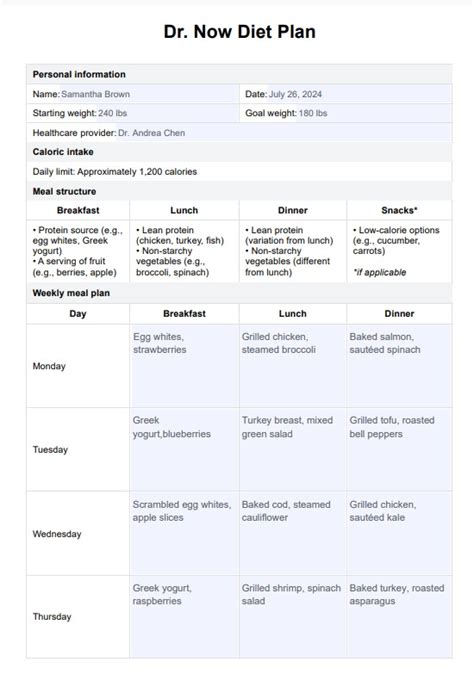This screenshot has height=674, width=474.
Task: Select Monday breakfast cell Egg whites, strawberries
Action: tap(184, 366)
